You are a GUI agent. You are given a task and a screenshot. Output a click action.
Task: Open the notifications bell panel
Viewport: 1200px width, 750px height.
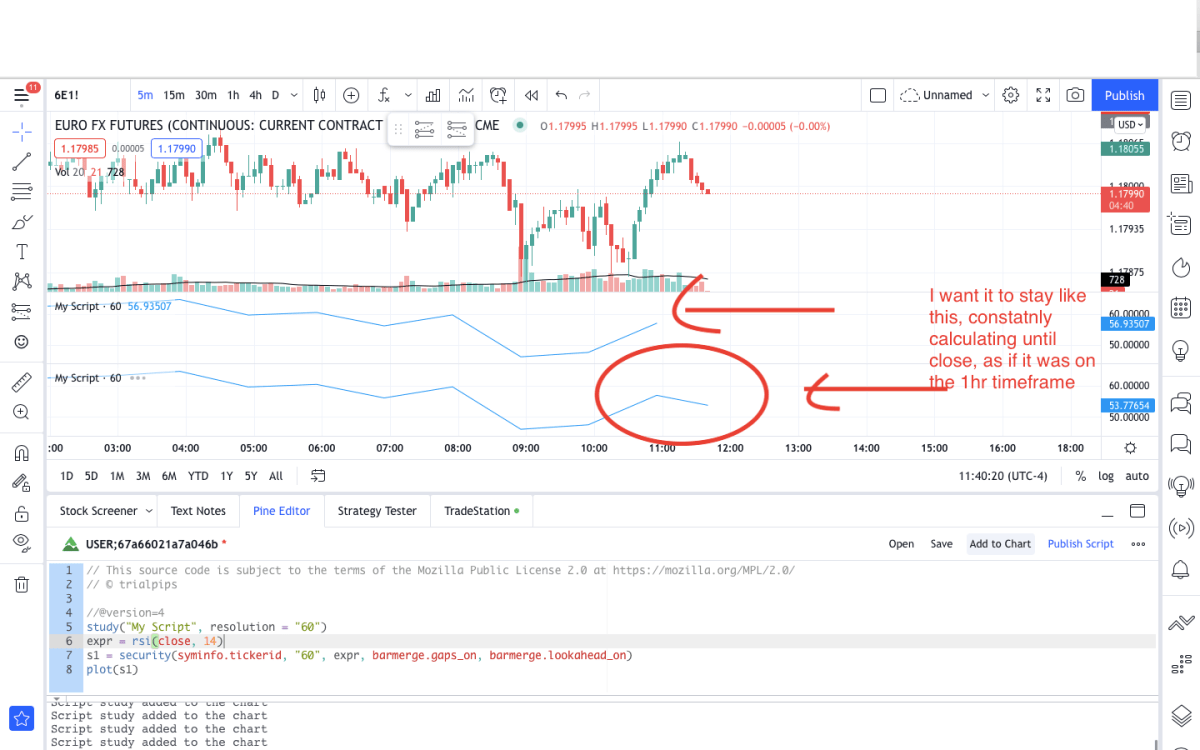click(x=1181, y=570)
